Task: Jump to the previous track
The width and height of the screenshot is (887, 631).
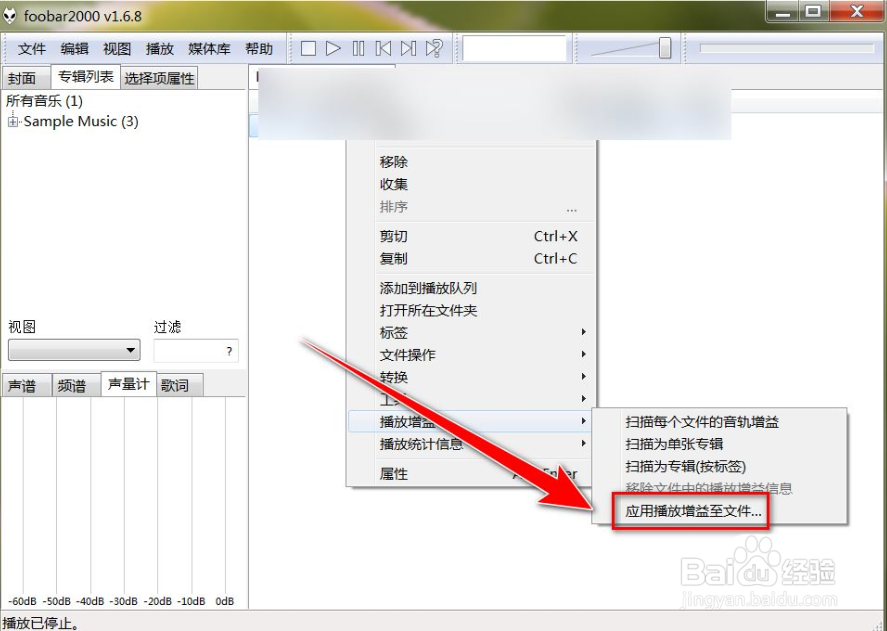Action: pyautogui.click(x=383, y=49)
